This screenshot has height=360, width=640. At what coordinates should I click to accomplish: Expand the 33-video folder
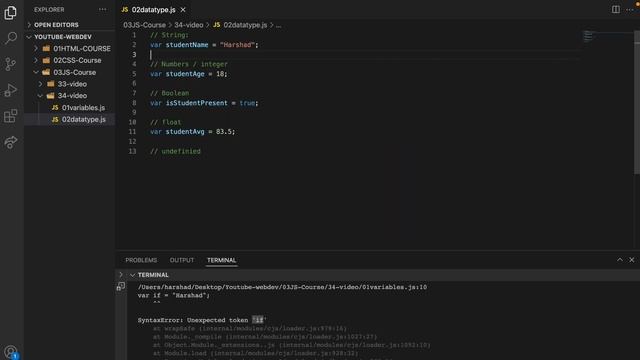coord(40,84)
